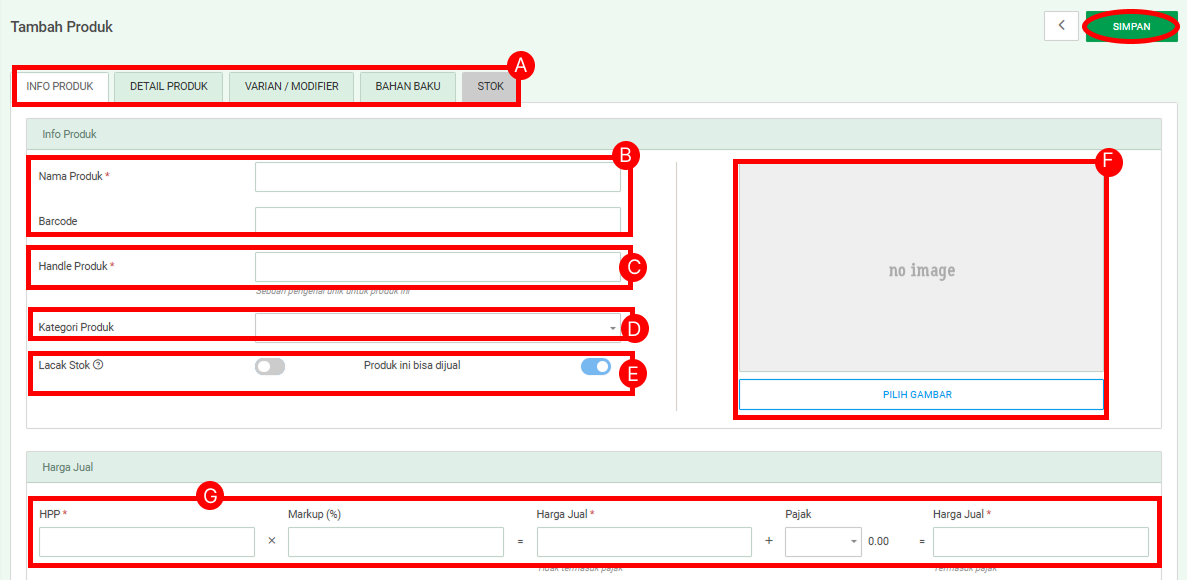
Task: Click the HPP input field
Action: click(147, 542)
